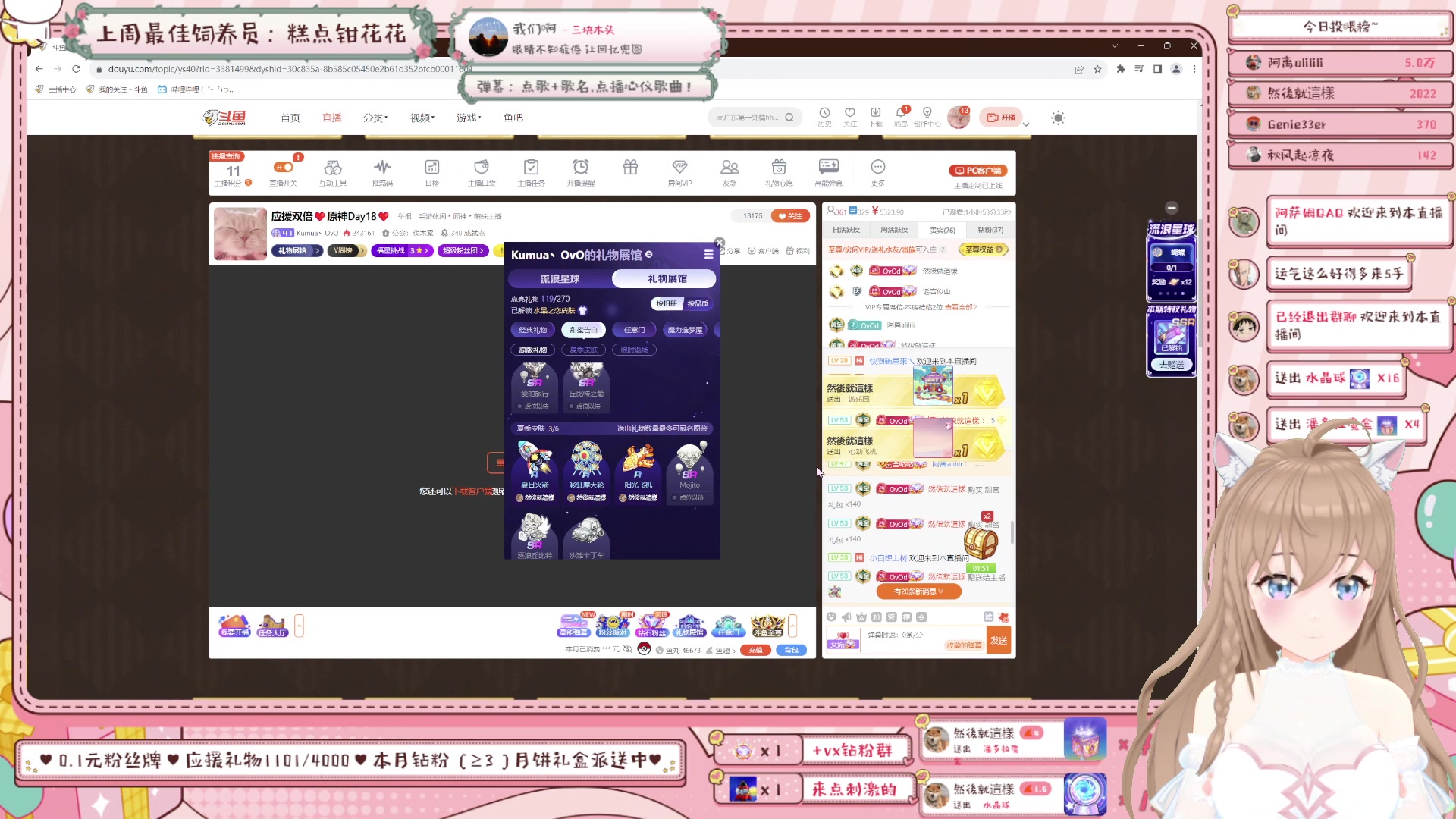
Task: Click streamer cat avatar thumbnail
Action: click(240, 234)
